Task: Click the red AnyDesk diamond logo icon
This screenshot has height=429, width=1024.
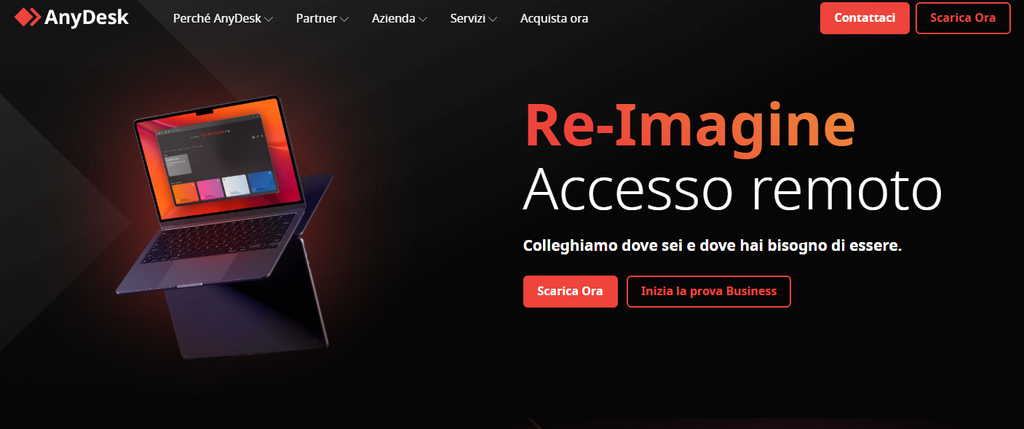Action: click(27, 17)
